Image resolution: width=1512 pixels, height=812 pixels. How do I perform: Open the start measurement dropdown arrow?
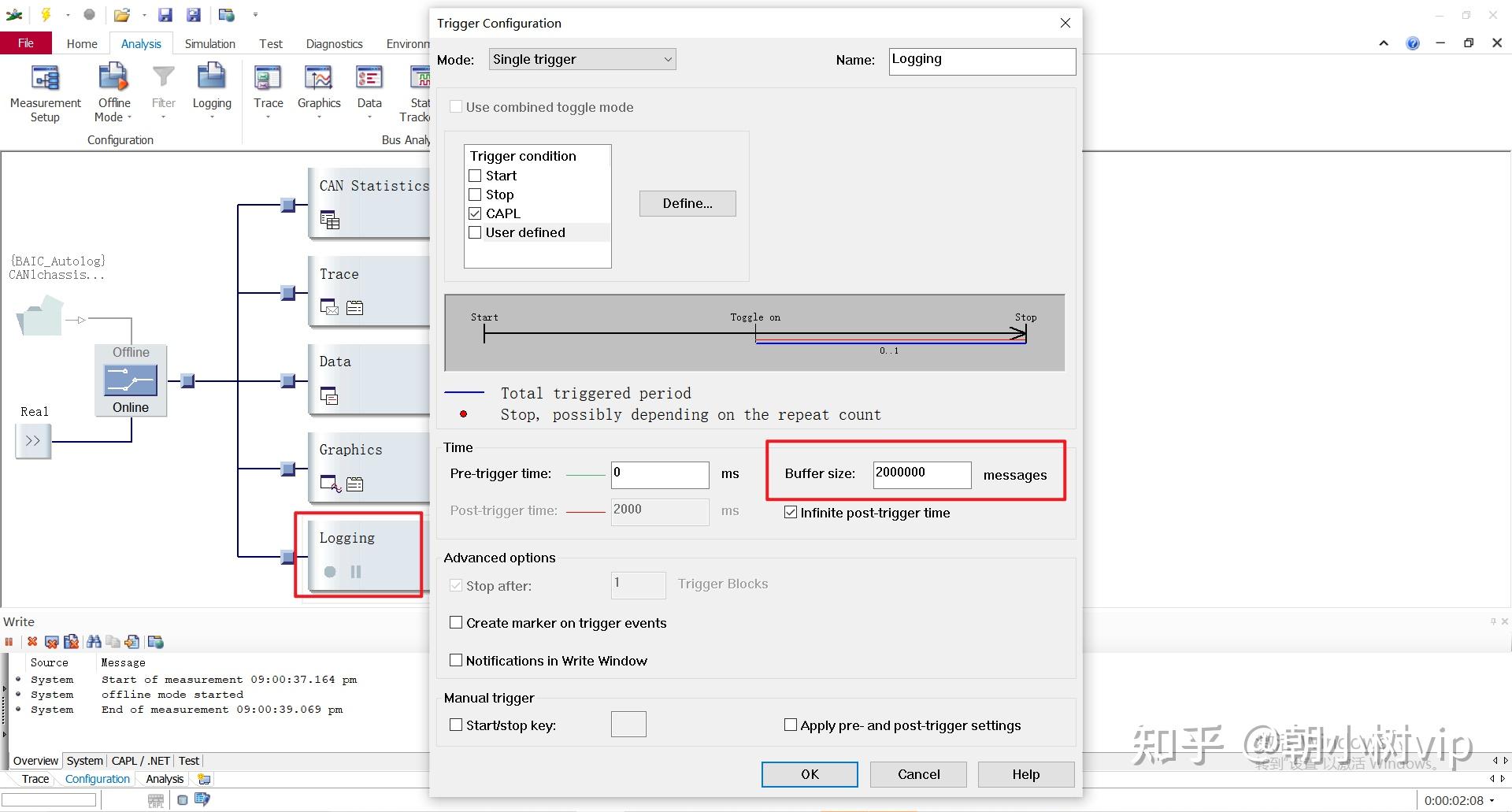[x=67, y=14]
